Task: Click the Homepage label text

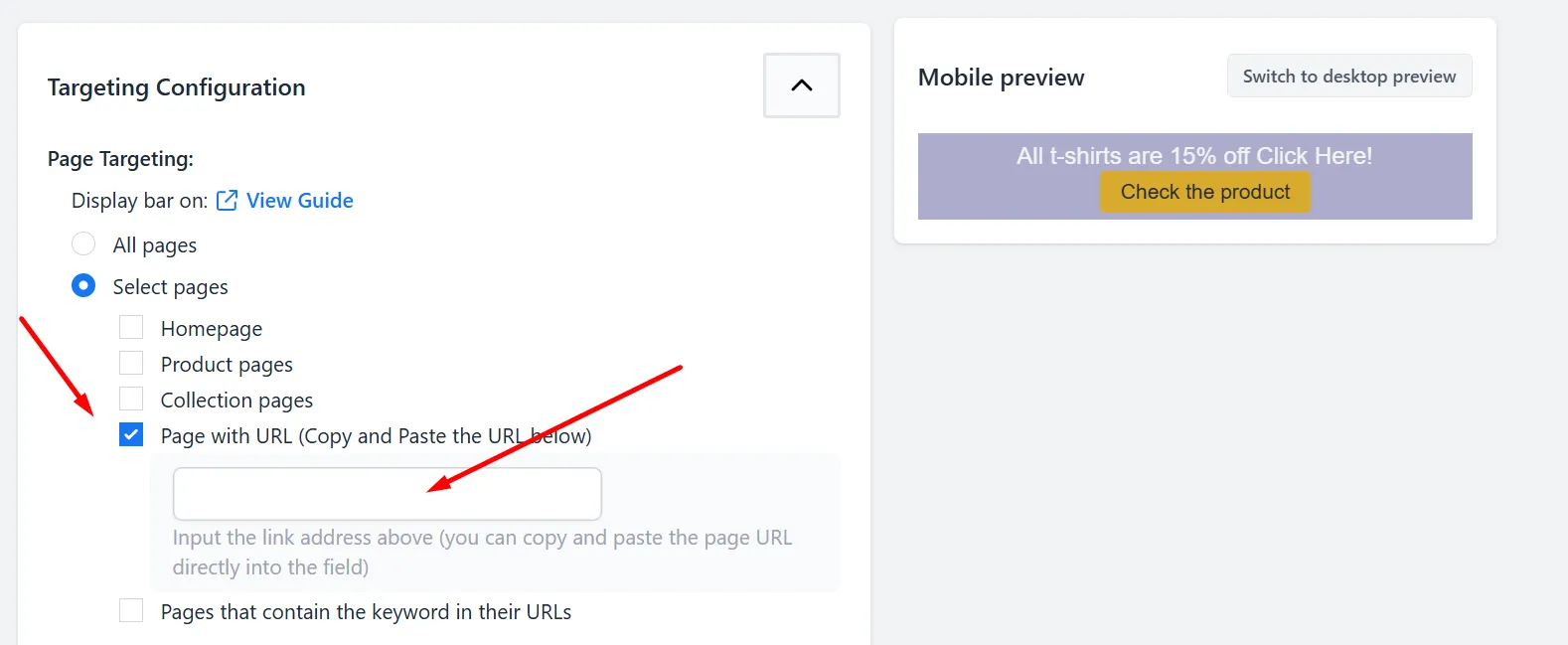Action: (x=212, y=329)
